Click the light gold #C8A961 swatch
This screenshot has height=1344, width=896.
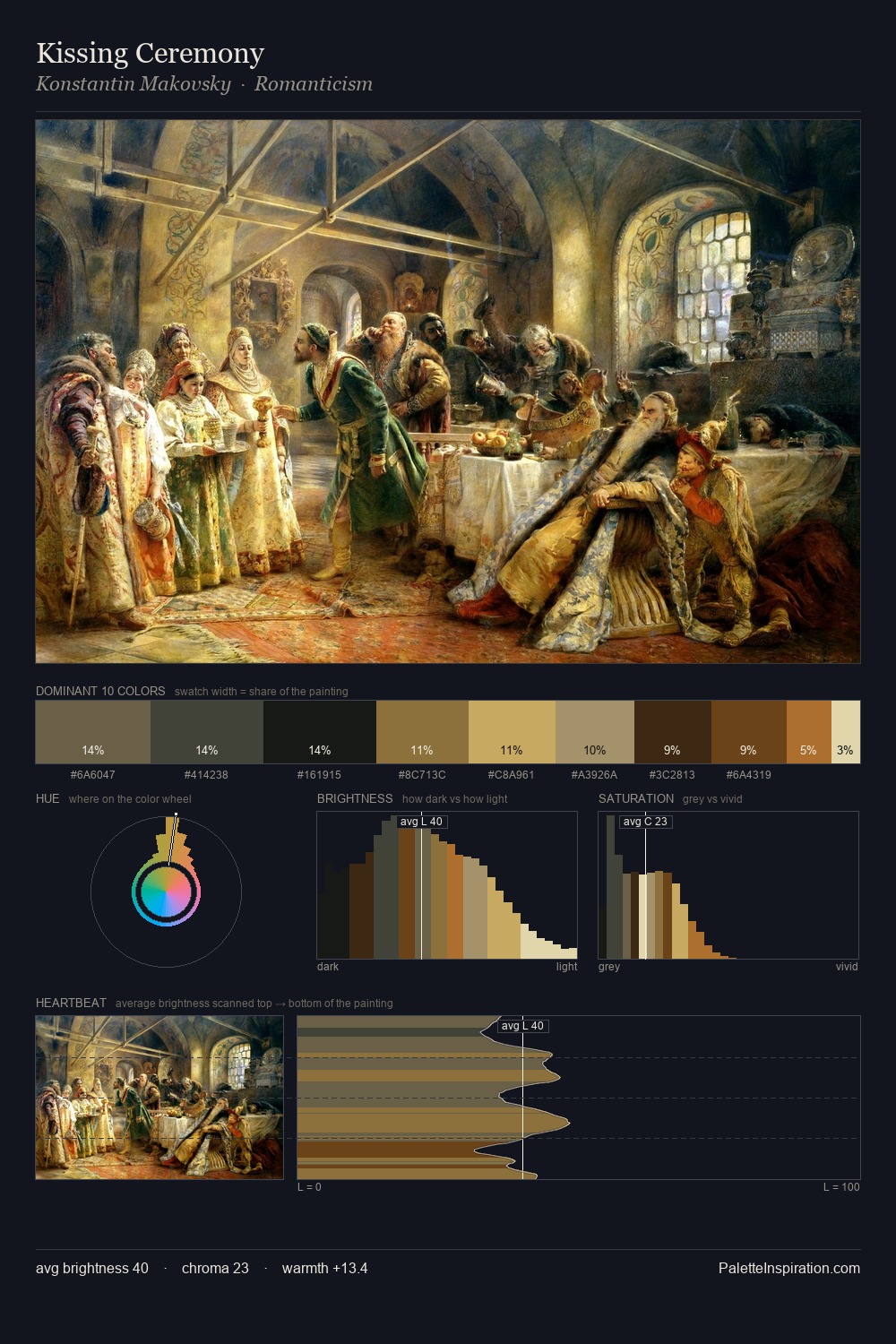512,732
